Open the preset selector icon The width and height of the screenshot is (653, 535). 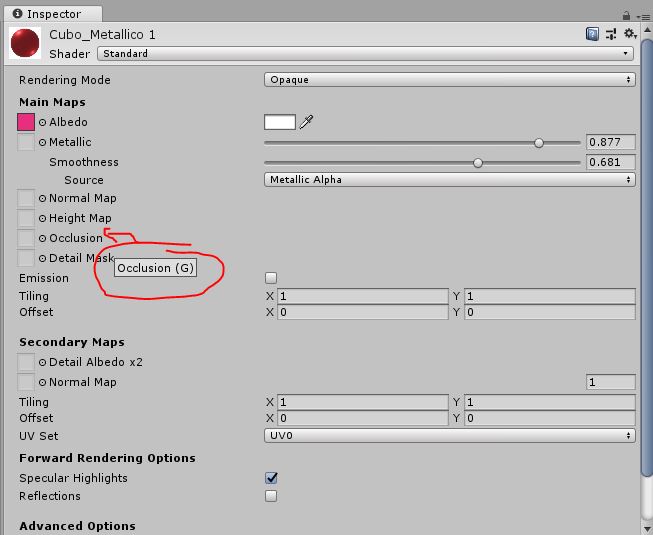[x=611, y=34]
